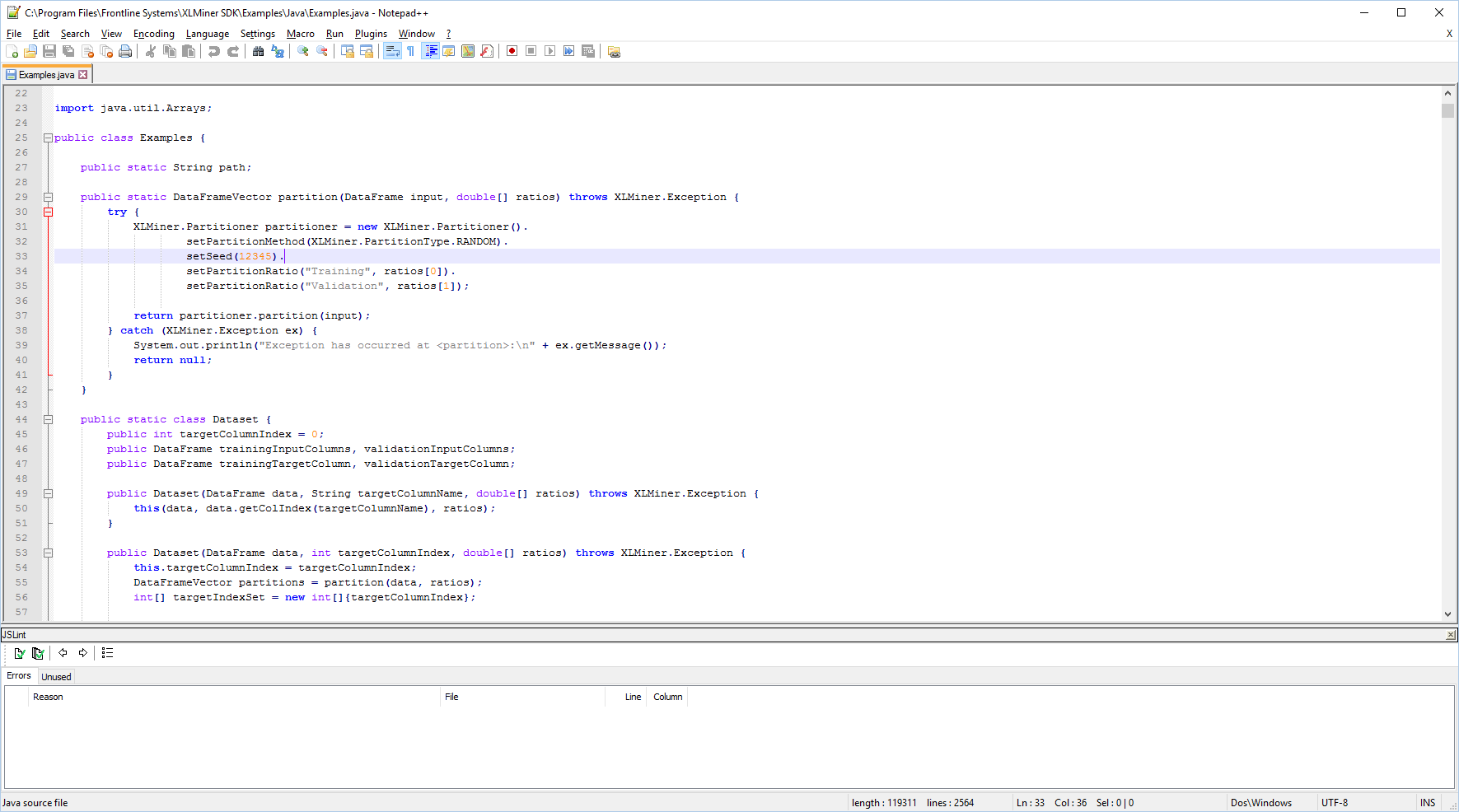Click the Undo toolbar icon

[x=214, y=51]
